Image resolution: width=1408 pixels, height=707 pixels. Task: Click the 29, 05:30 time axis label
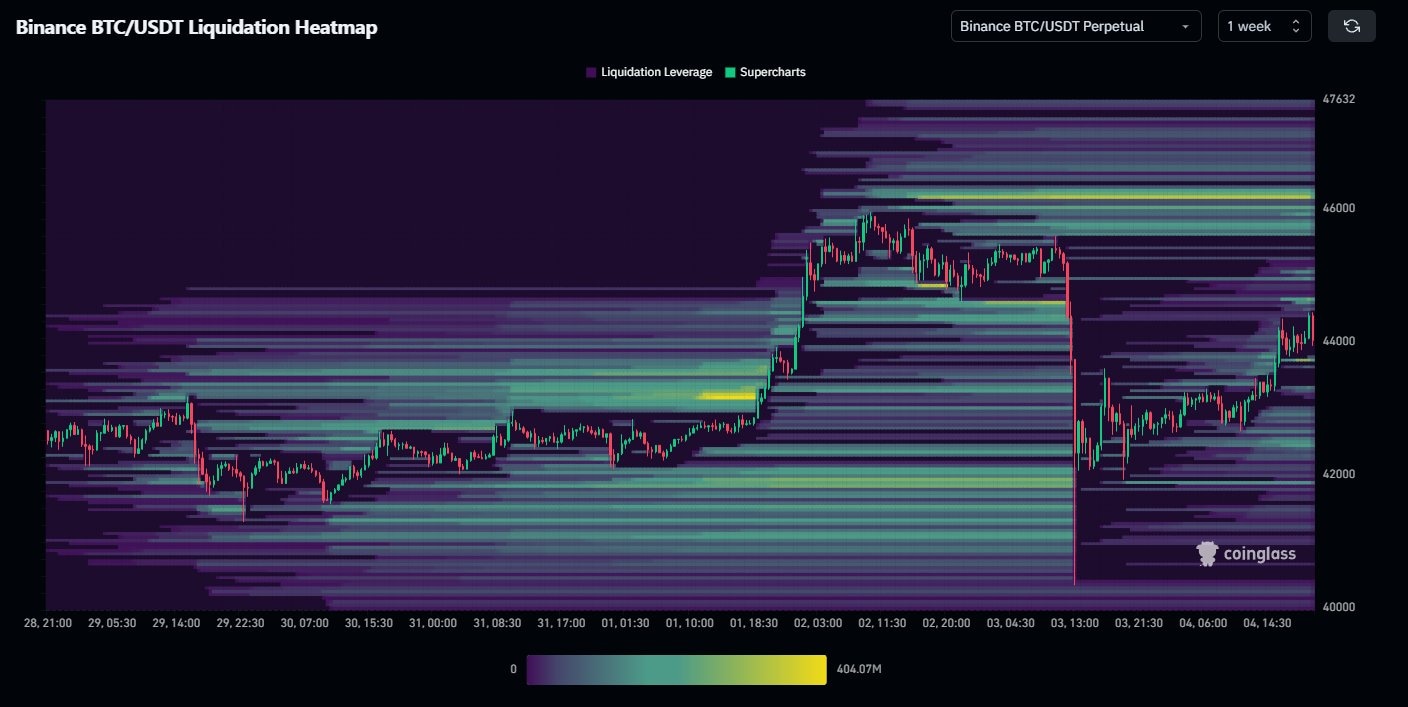pyautogui.click(x=111, y=623)
